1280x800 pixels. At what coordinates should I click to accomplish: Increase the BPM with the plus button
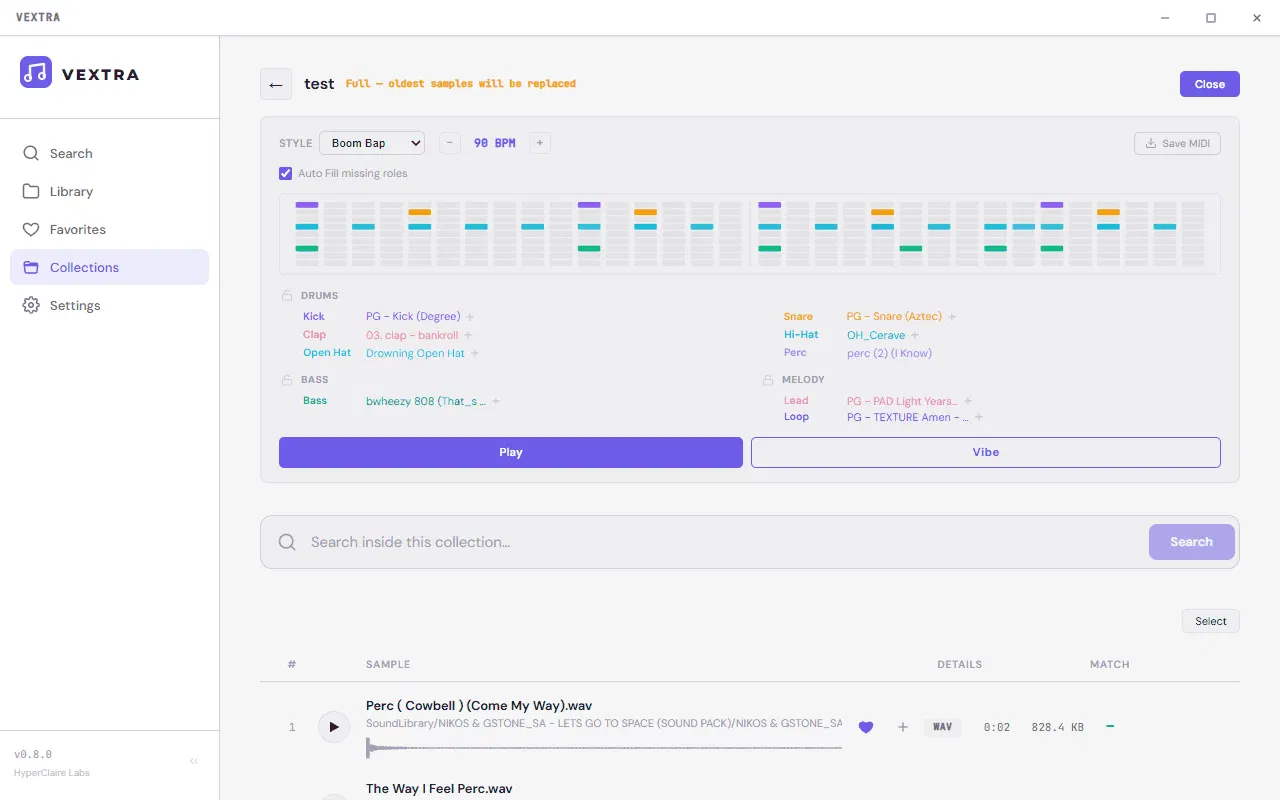click(539, 143)
